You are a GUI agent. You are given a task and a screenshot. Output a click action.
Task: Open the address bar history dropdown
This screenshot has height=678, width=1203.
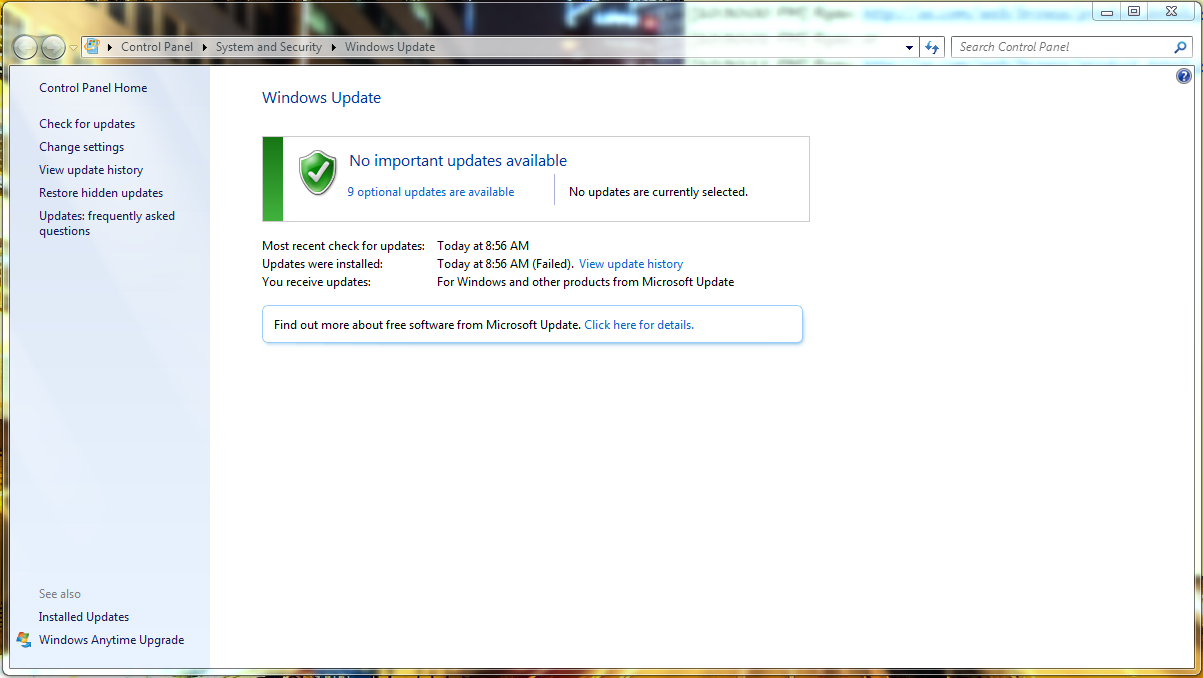click(x=909, y=47)
